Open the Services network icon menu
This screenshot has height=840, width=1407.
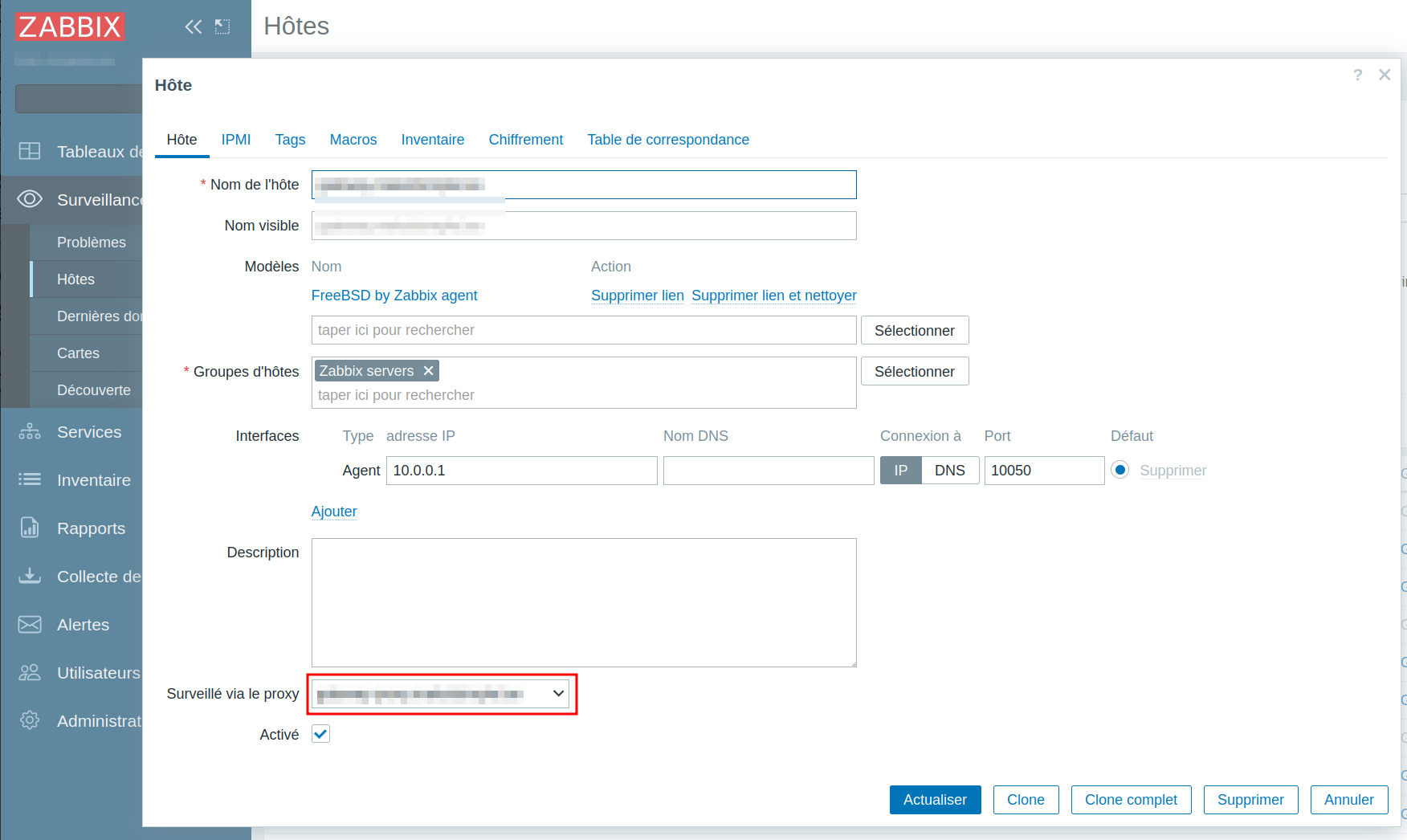[x=30, y=432]
